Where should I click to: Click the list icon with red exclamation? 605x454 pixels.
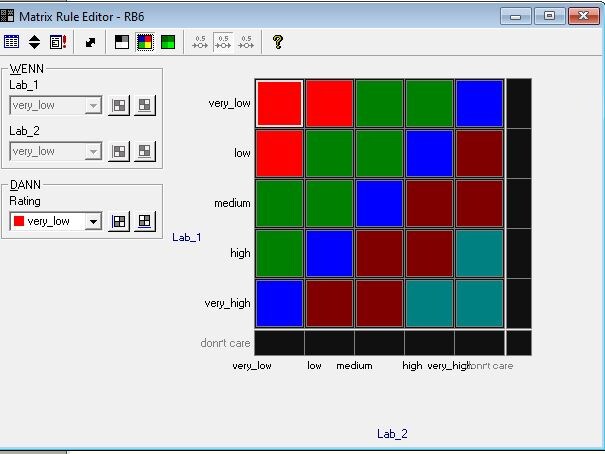pos(58,42)
